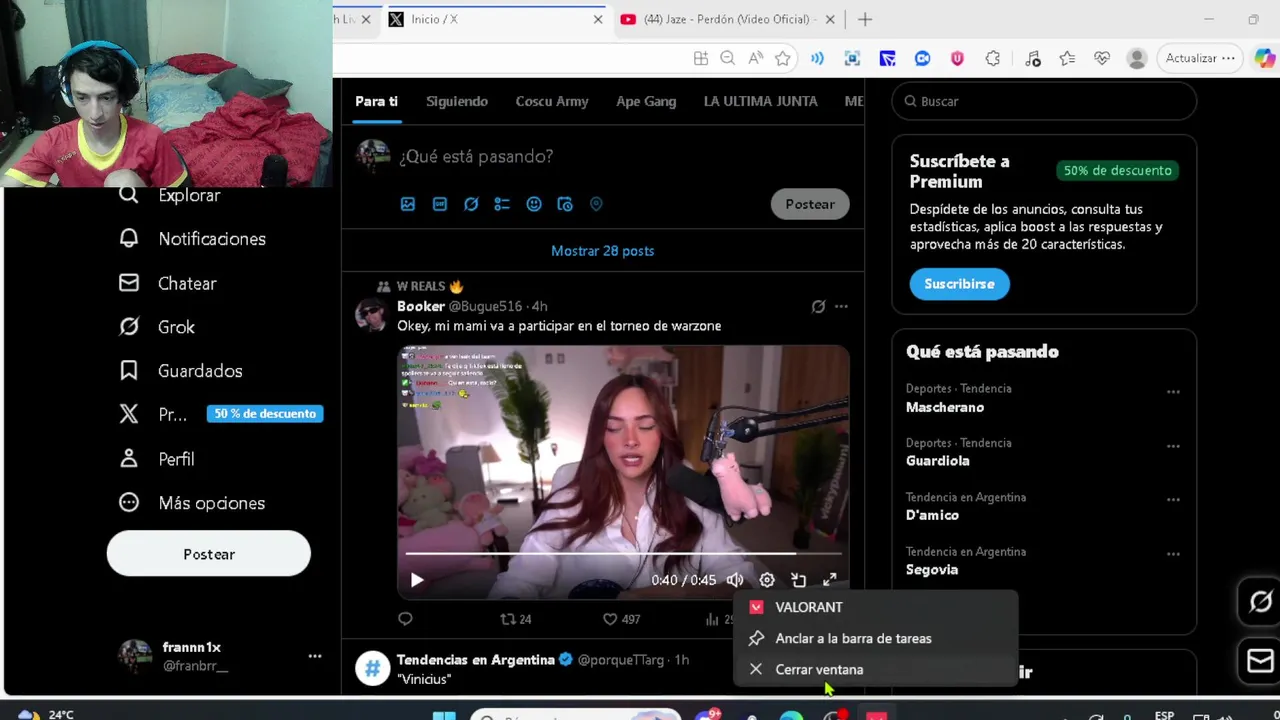Click the big Postear sidebar button

click(209, 554)
